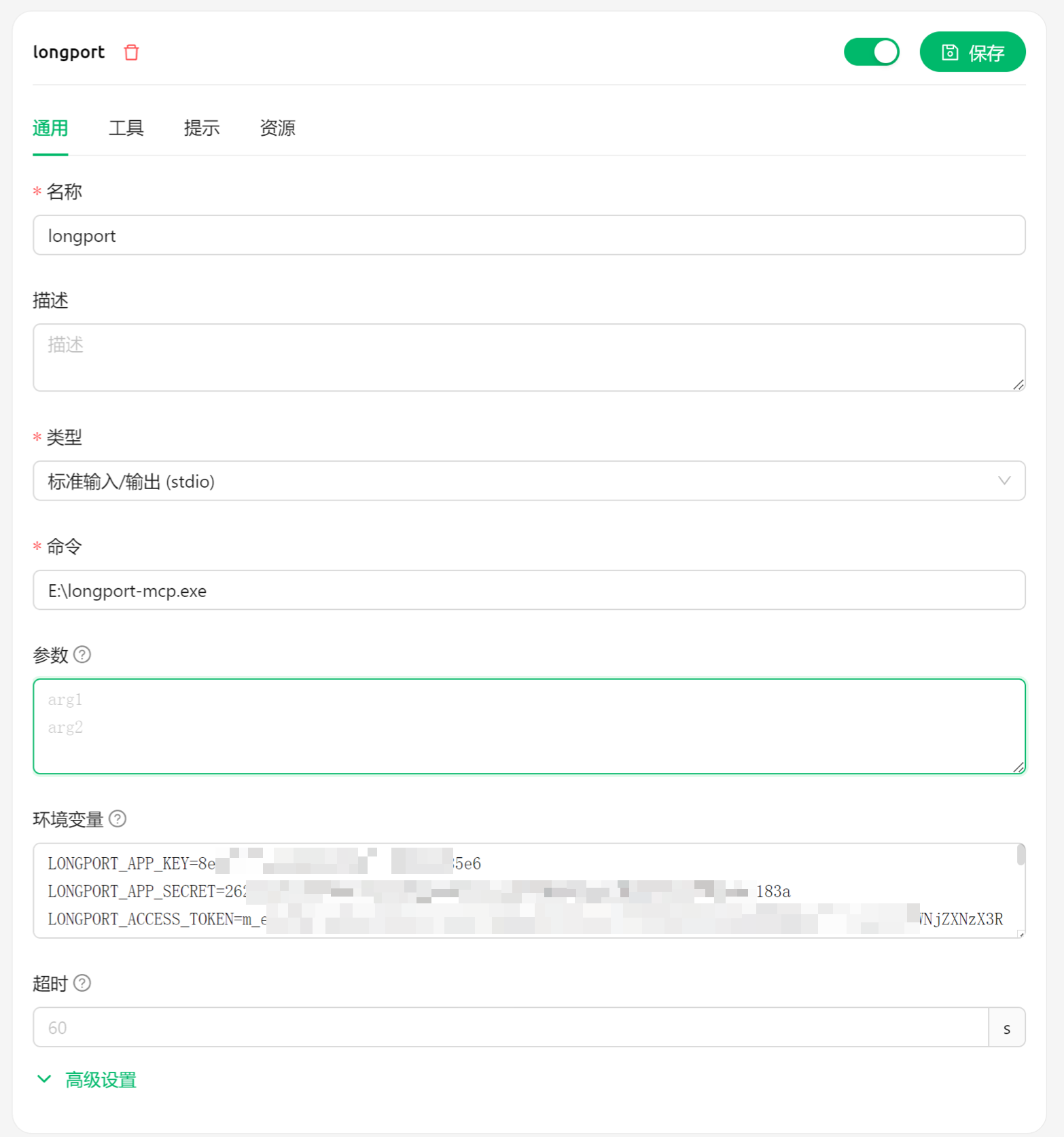Show help for 超时 question icon
The image size is (1064, 1137).
82,983
